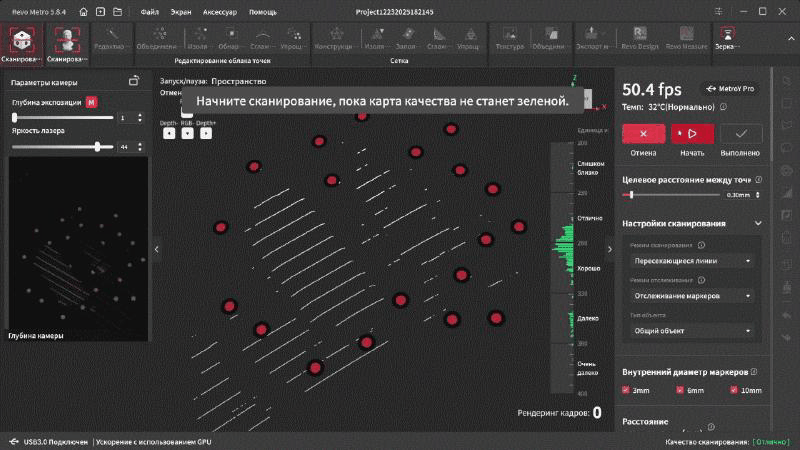
Task: Click Сглаж smoothing tool in point cloud group
Action: (262, 39)
